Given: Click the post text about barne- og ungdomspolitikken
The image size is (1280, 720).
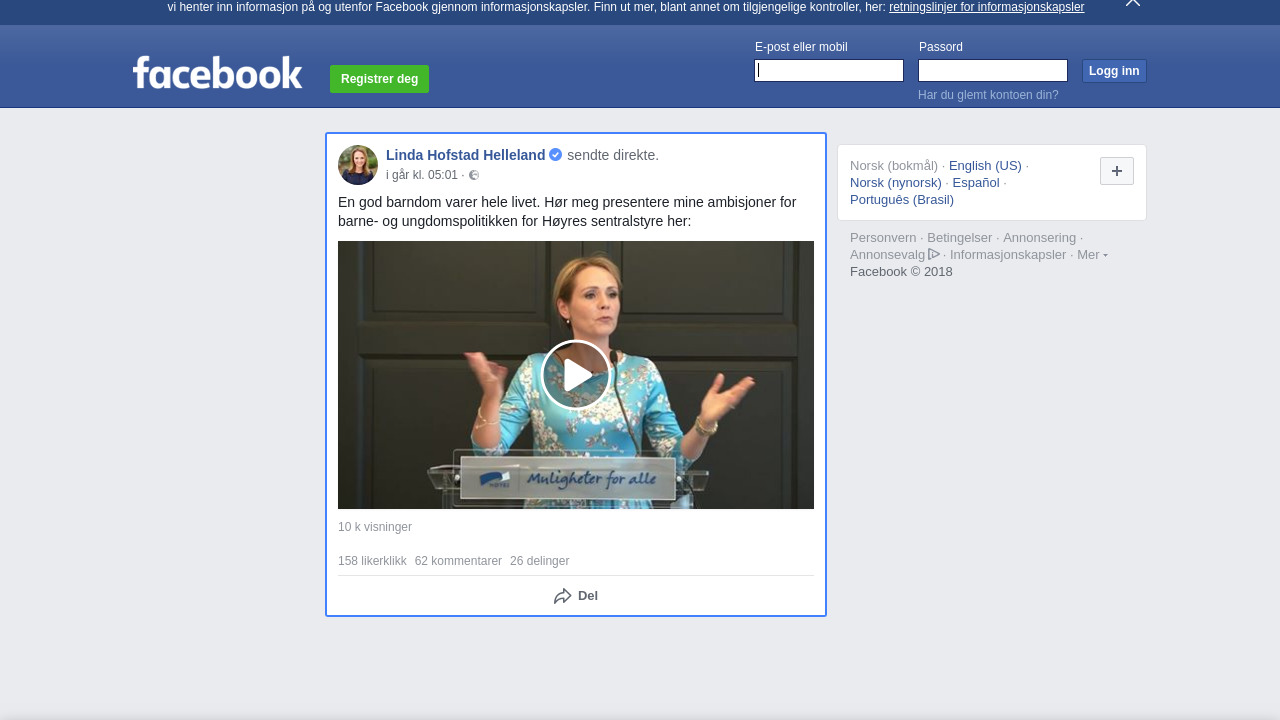Looking at the screenshot, I should click(567, 212).
